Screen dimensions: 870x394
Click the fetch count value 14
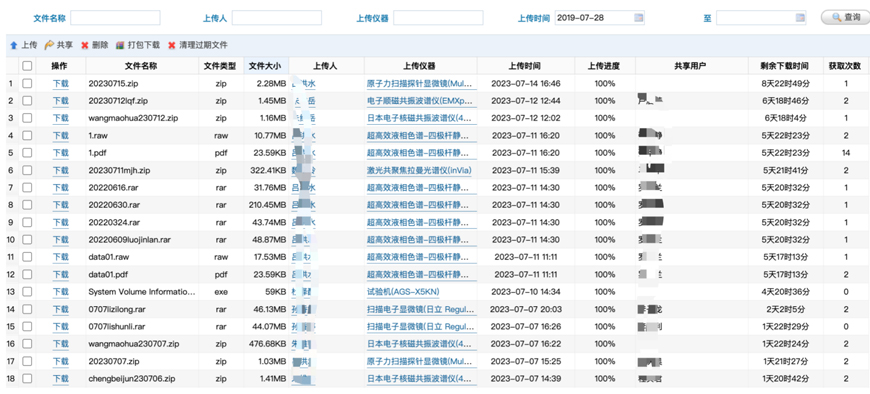(x=846, y=153)
